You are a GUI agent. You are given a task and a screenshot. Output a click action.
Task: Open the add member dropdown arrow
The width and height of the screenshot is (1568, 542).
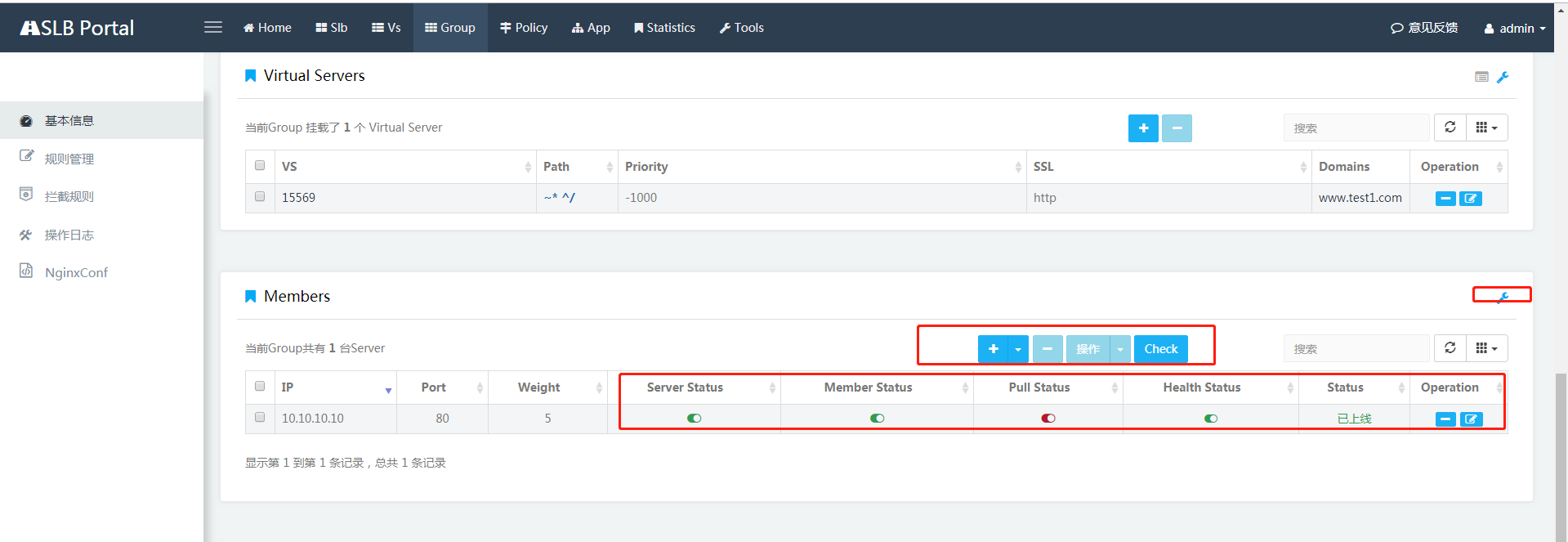click(x=1018, y=349)
